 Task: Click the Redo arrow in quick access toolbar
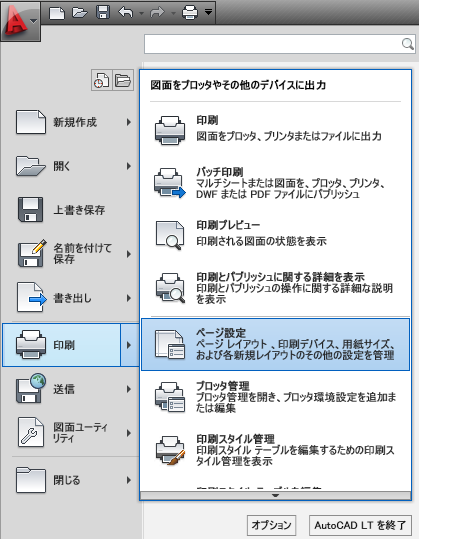pyautogui.click(x=157, y=13)
